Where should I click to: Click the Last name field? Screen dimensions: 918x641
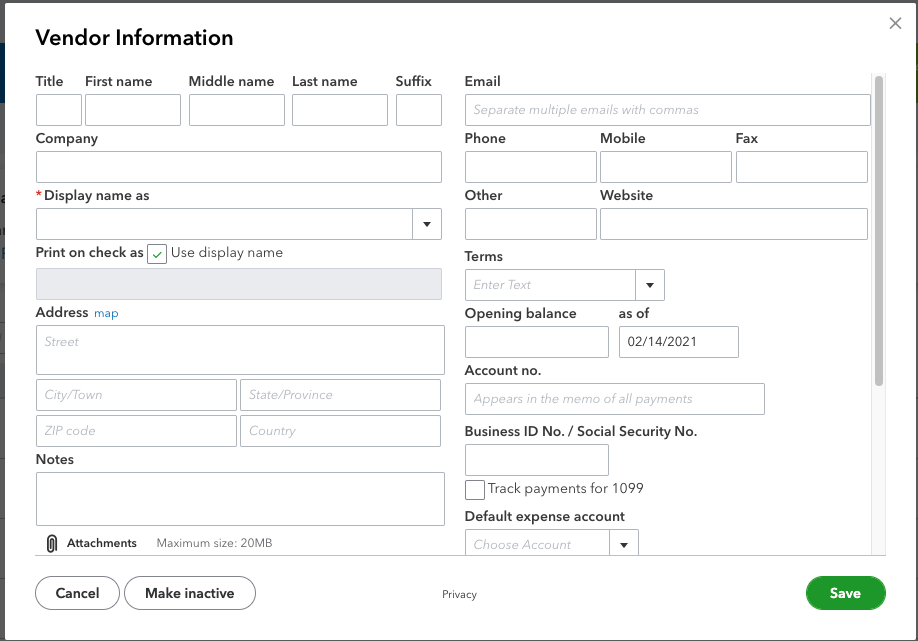coord(340,110)
